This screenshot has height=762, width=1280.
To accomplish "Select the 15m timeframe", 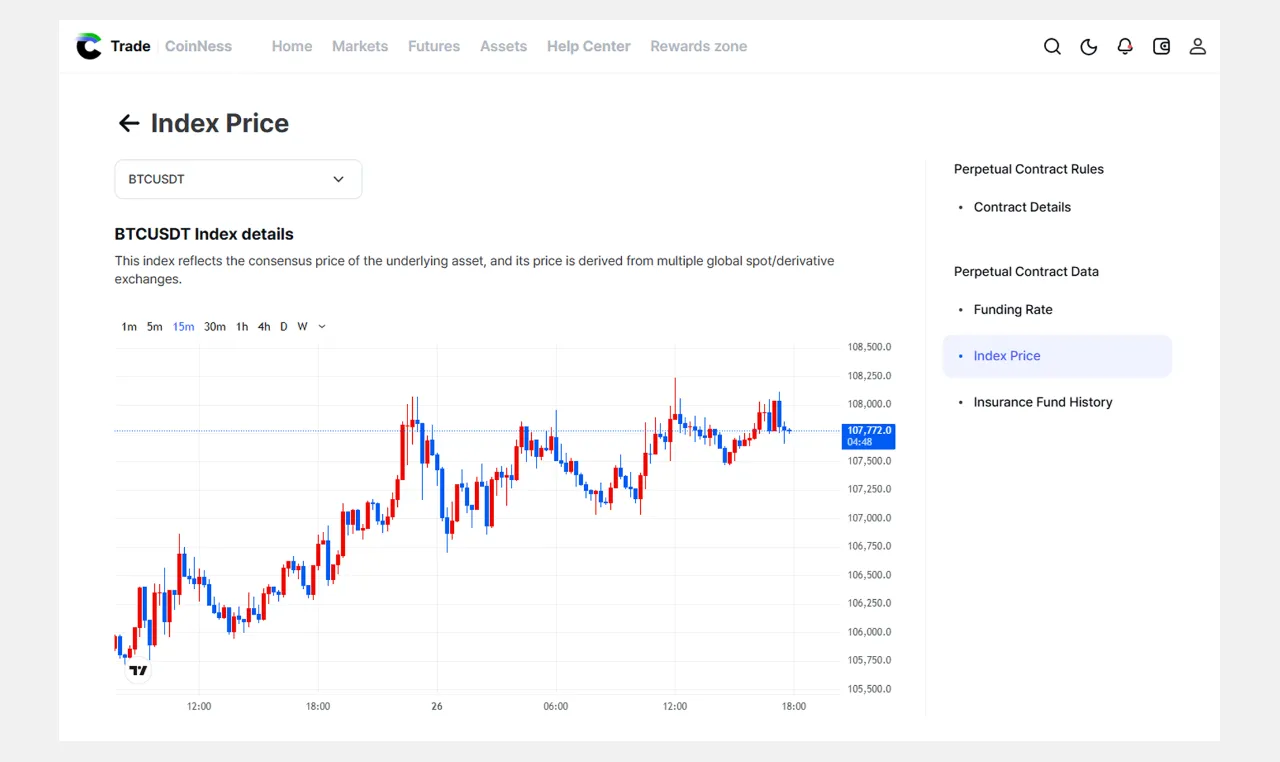I will [x=183, y=327].
